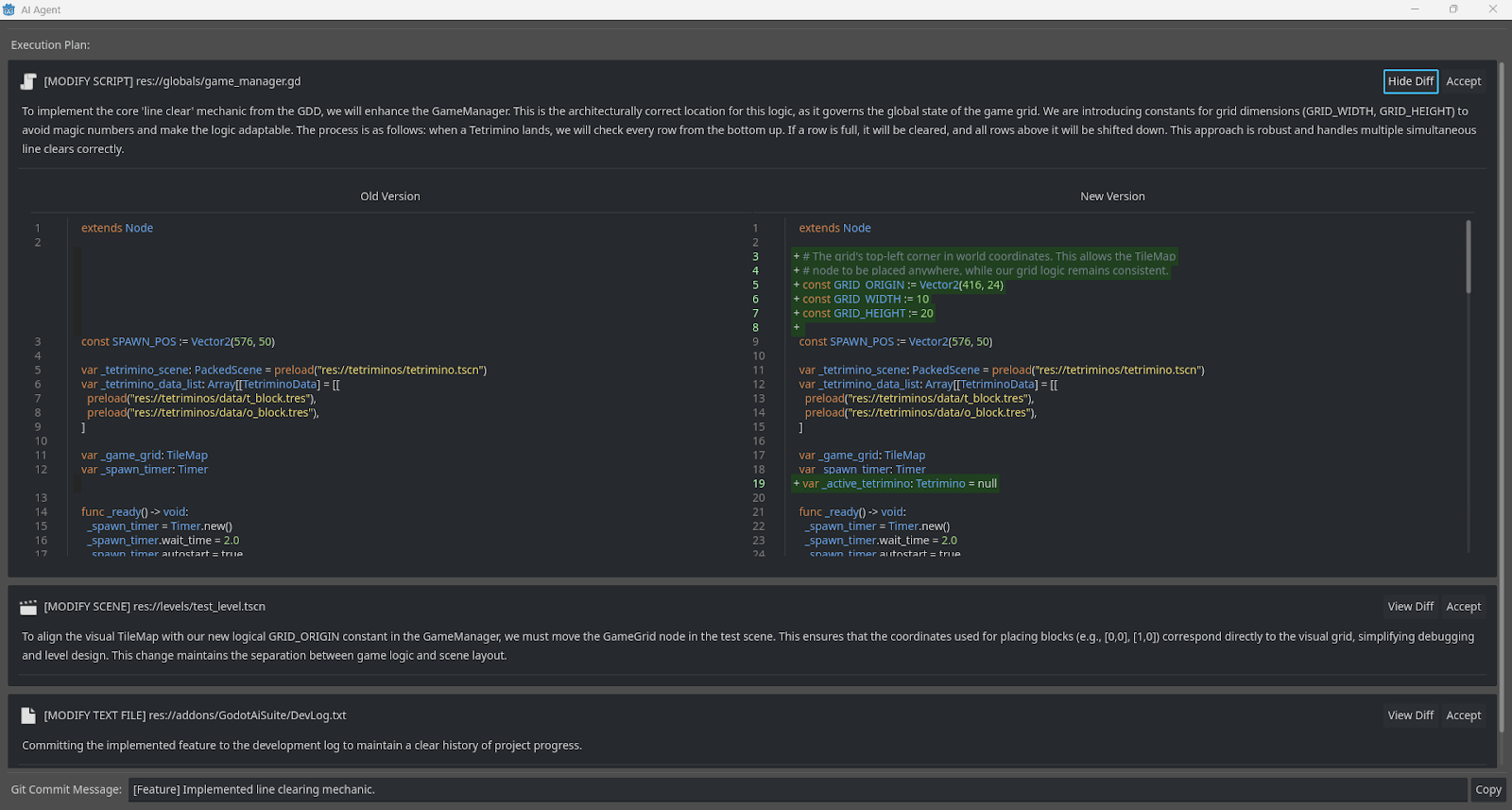
Task: Click the script icon beside game_manager.gd
Action: coord(28,81)
